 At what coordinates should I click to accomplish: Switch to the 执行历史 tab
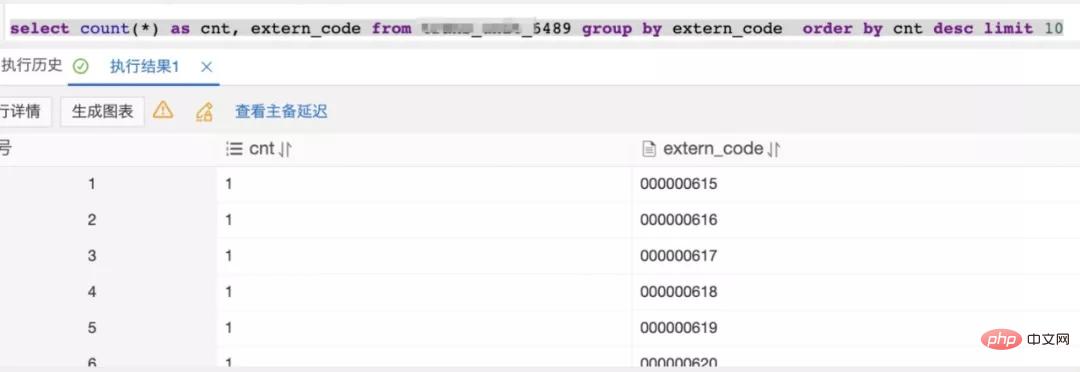pyautogui.click(x=32, y=66)
